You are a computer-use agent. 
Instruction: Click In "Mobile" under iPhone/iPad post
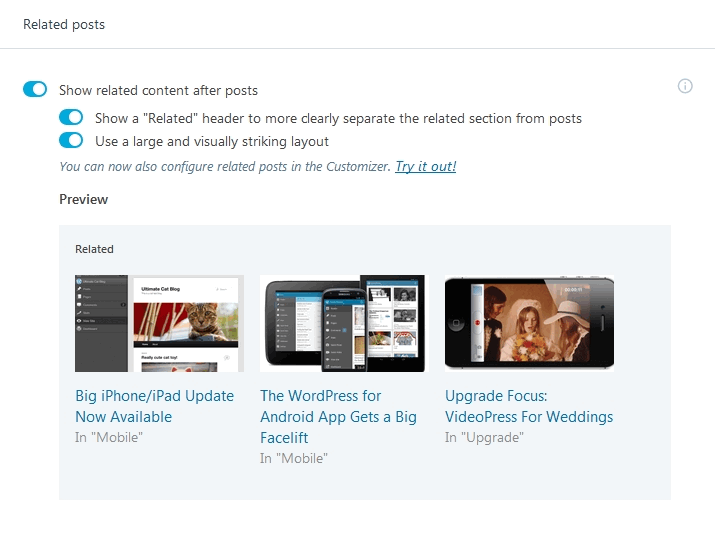109,437
